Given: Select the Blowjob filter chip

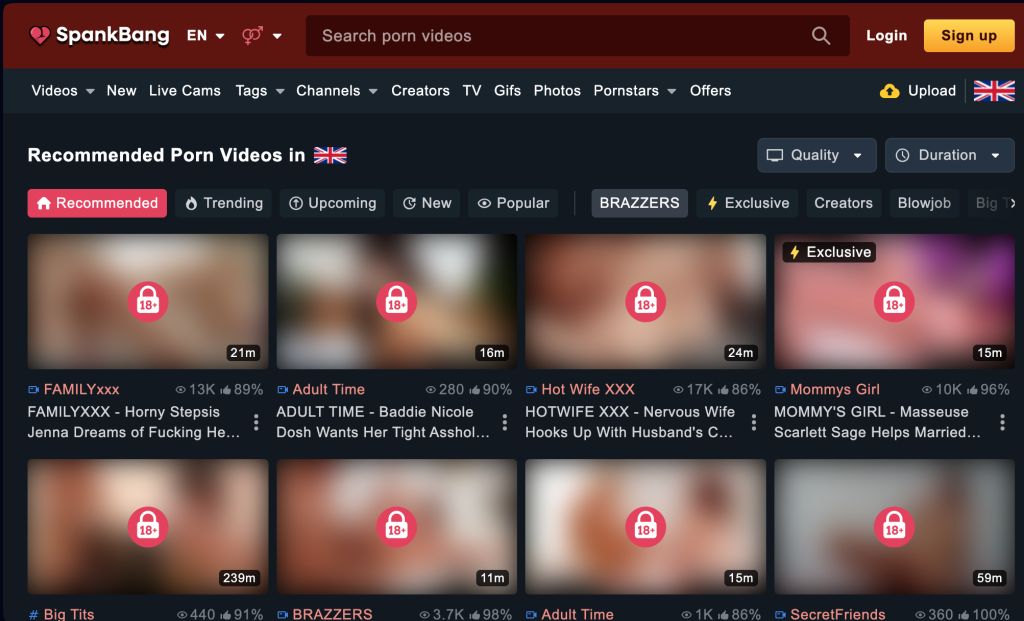Looking at the screenshot, I should [x=923, y=203].
